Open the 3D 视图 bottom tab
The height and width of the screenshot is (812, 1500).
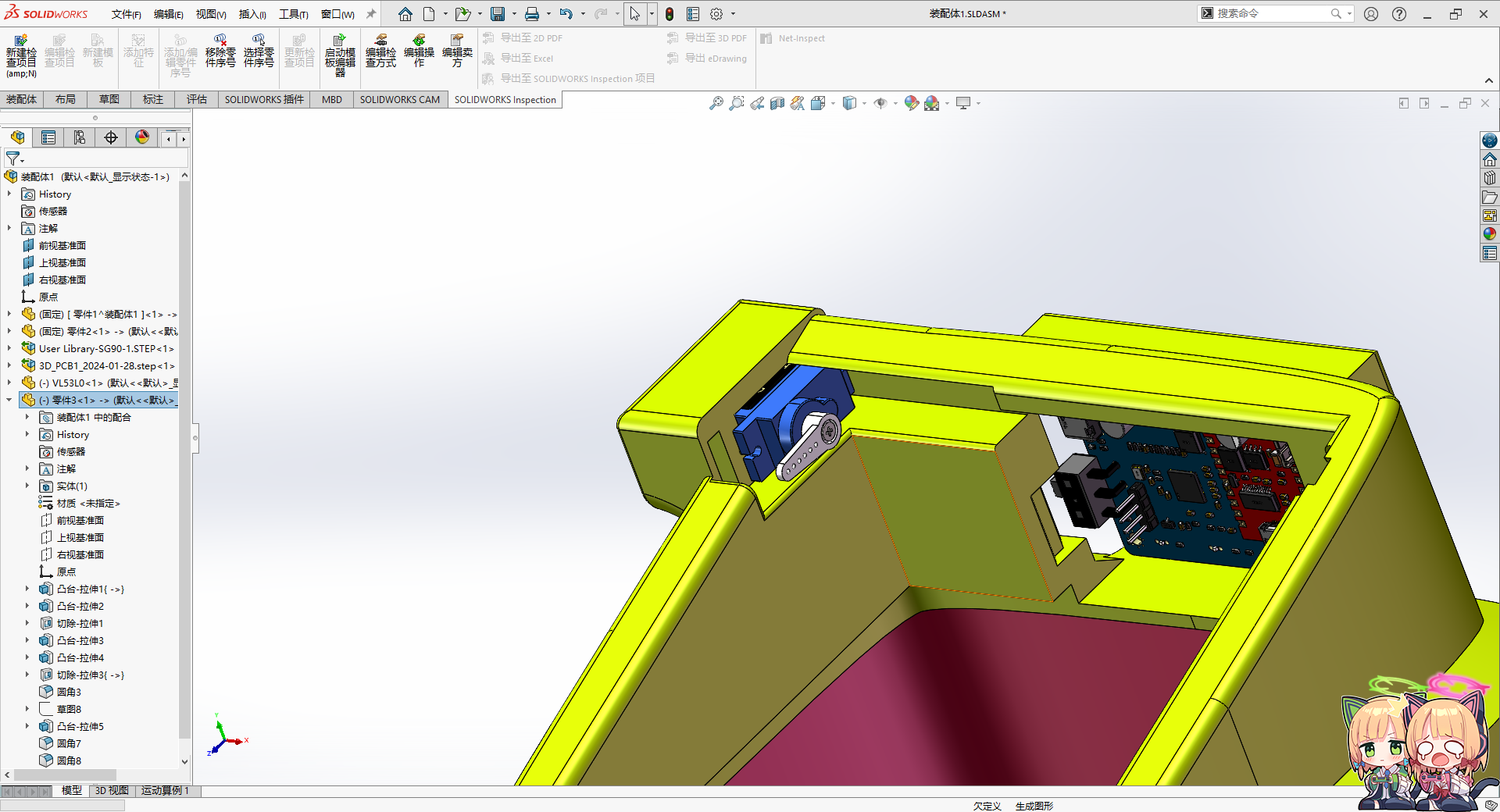click(x=112, y=791)
